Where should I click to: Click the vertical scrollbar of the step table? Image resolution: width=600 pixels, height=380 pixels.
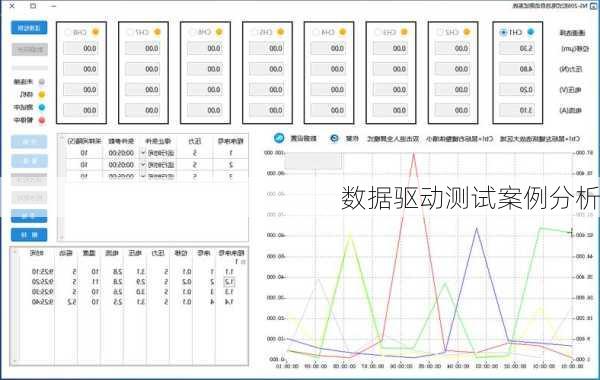[x=61, y=188]
